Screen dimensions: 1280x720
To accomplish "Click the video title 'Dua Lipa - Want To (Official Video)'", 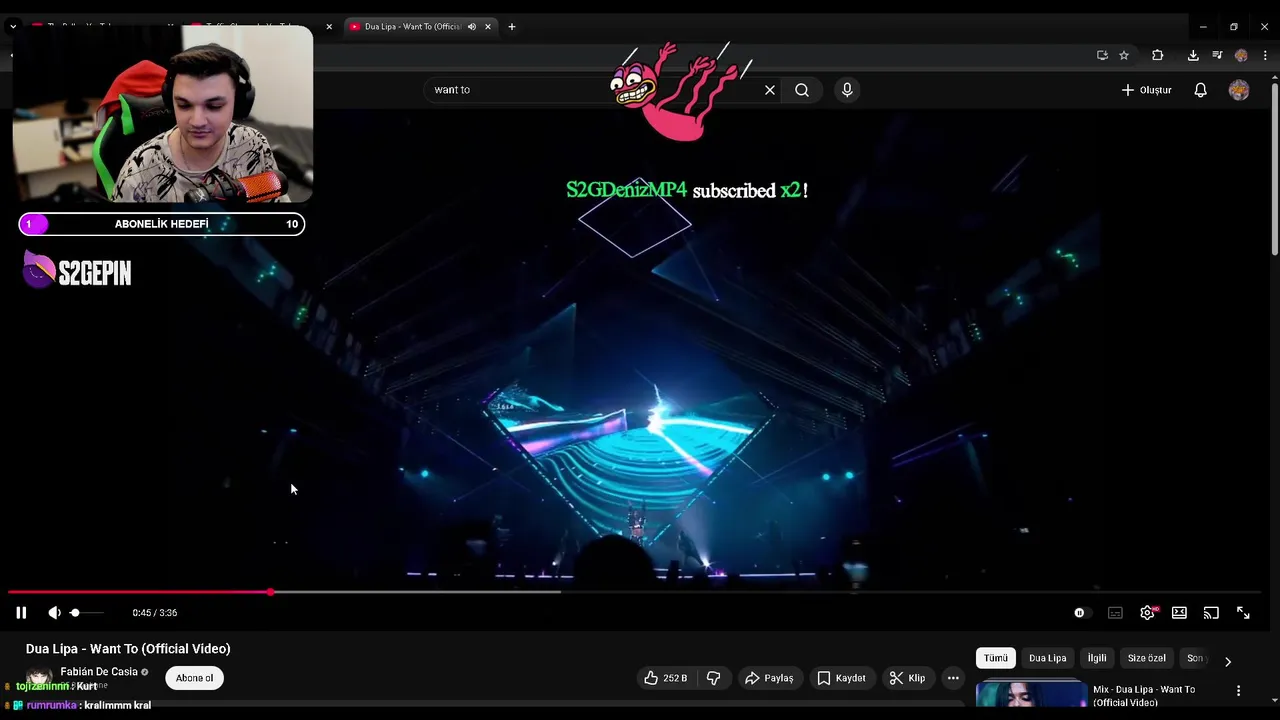I will [x=128, y=649].
